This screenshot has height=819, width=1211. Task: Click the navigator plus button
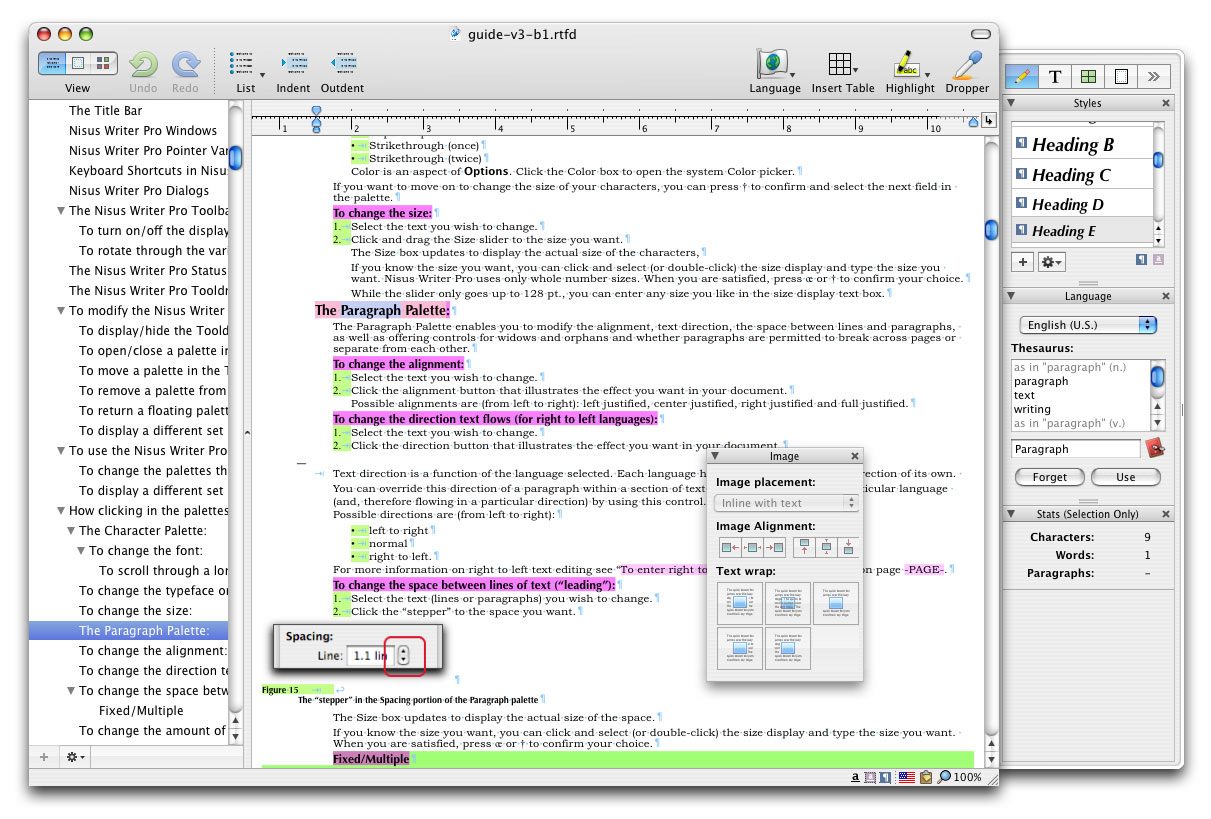(x=43, y=757)
